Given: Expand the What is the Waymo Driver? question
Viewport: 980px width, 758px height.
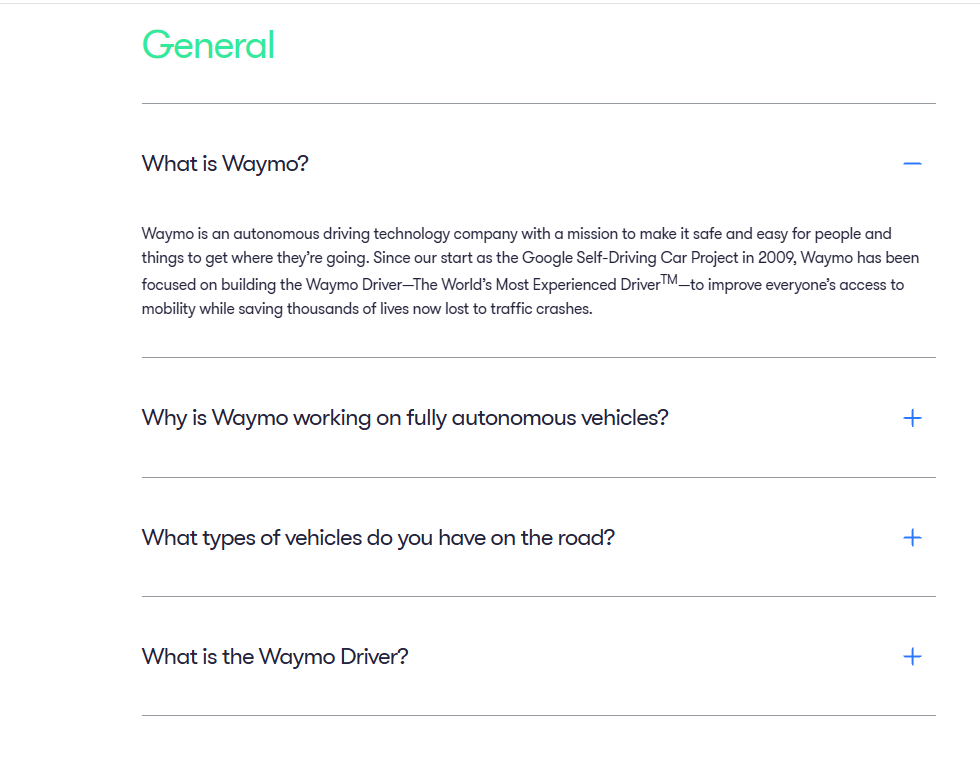Looking at the screenshot, I should coord(275,656).
